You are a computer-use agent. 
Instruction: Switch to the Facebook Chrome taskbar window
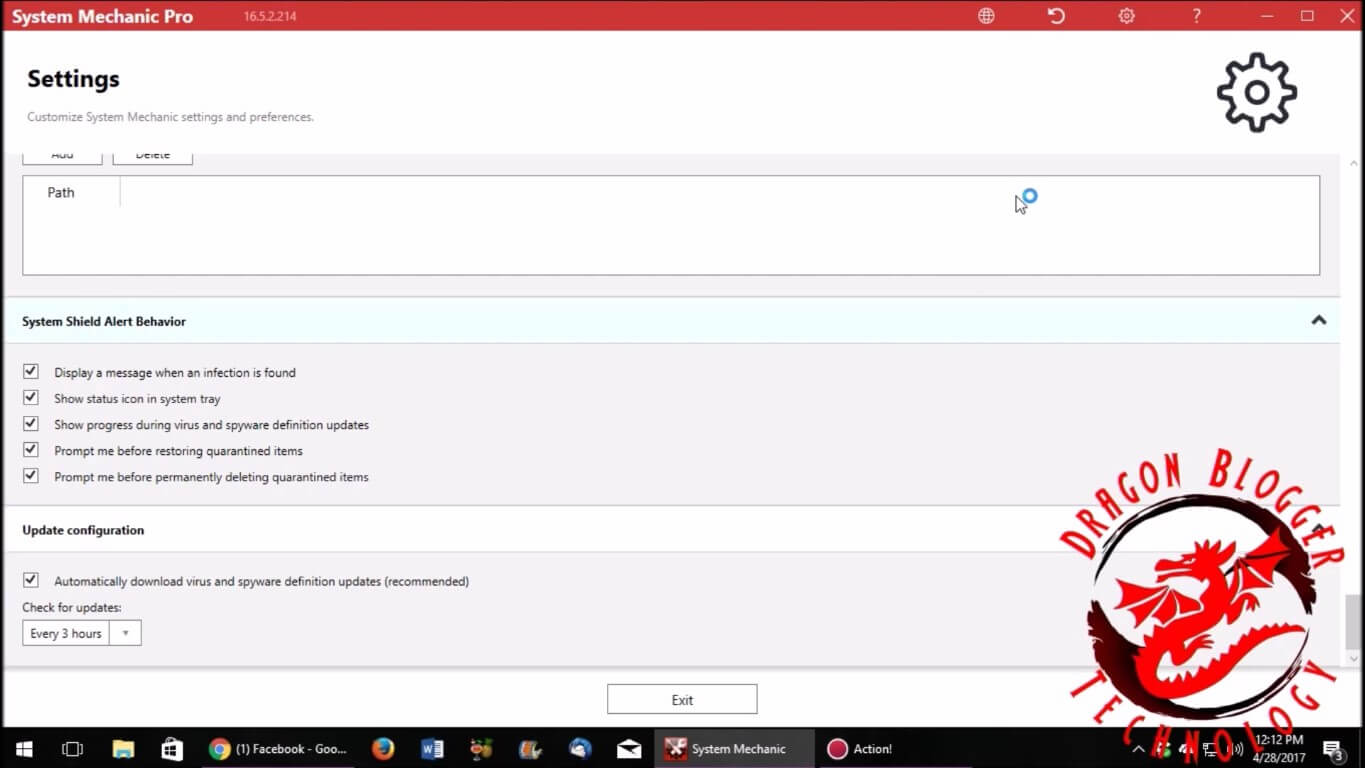point(278,749)
